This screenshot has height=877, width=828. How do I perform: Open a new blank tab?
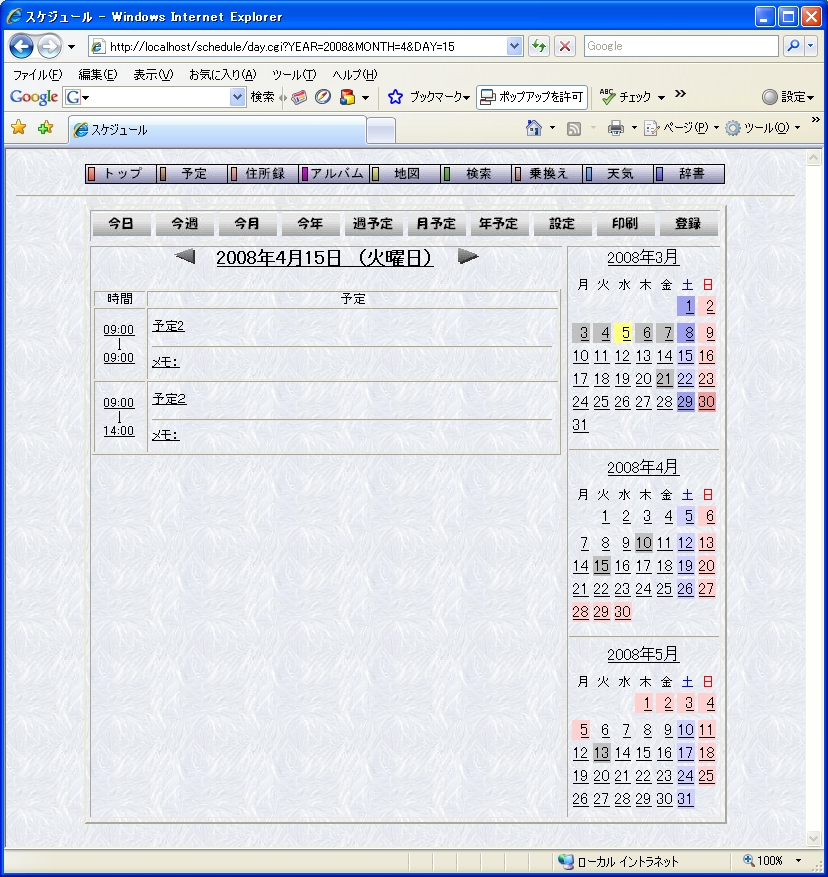pyautogui.click(x=382, y=131)
